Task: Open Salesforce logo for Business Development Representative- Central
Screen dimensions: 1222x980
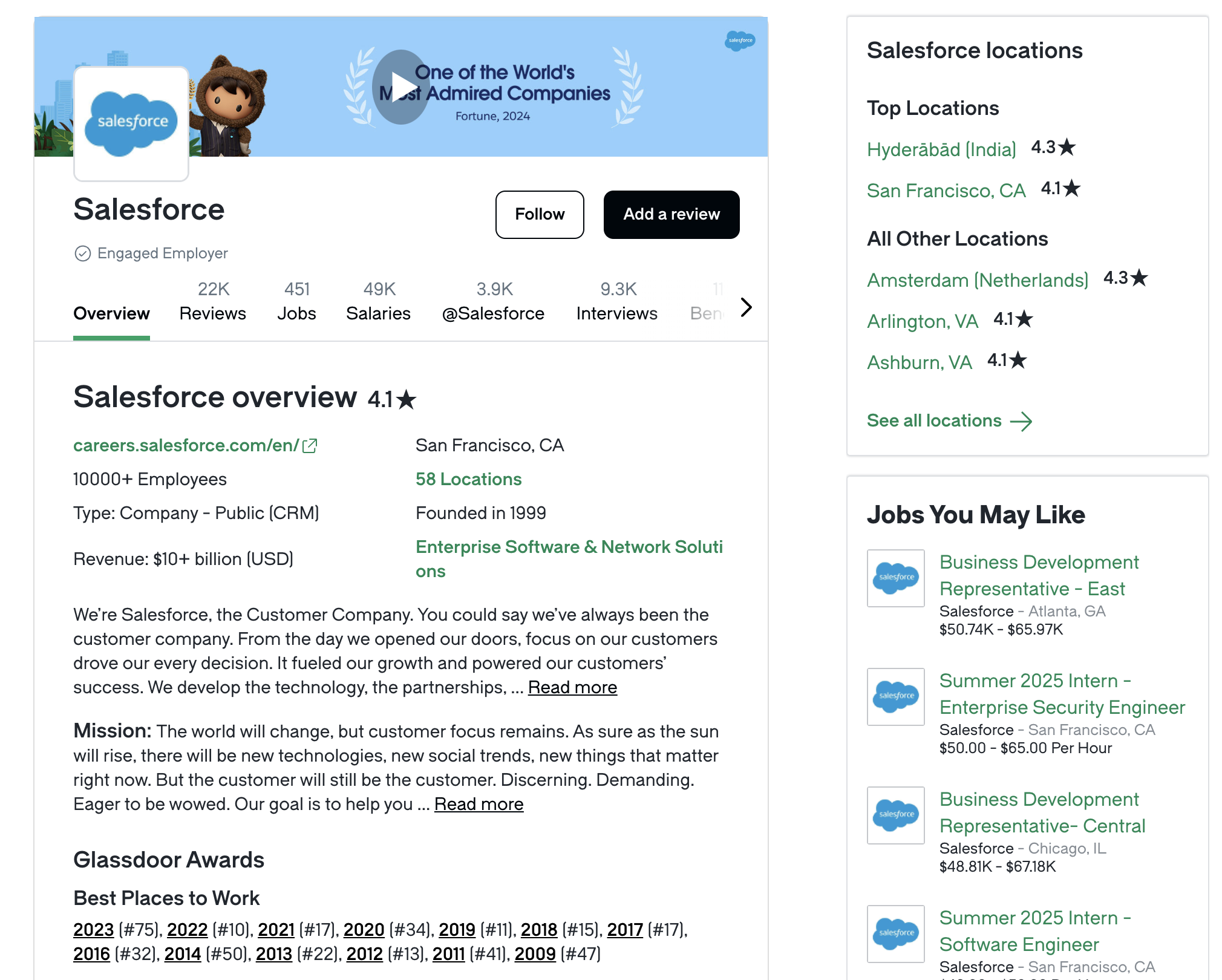Action: pyautogui.click(x=896, y=815)
